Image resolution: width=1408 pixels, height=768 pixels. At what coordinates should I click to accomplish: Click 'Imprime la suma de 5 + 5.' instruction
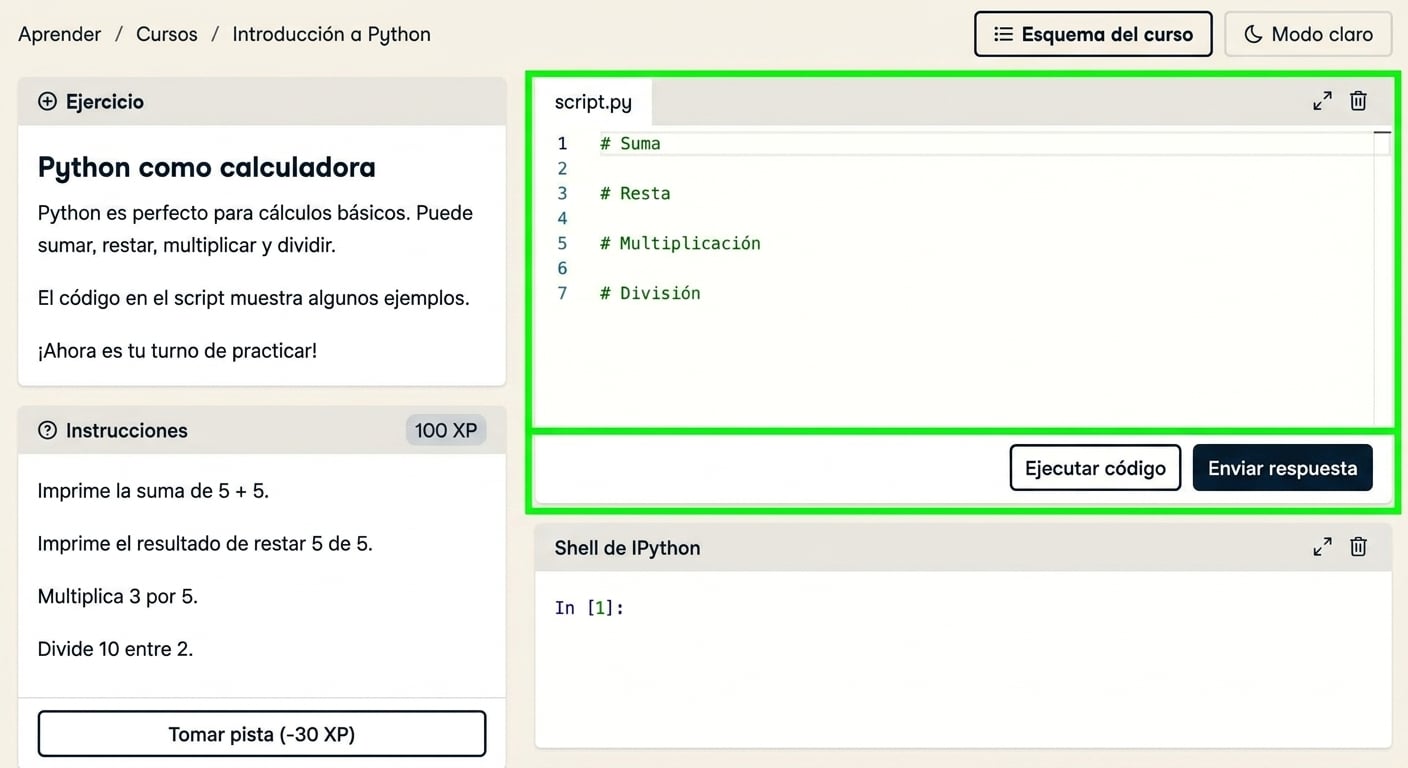pos(153,491)
